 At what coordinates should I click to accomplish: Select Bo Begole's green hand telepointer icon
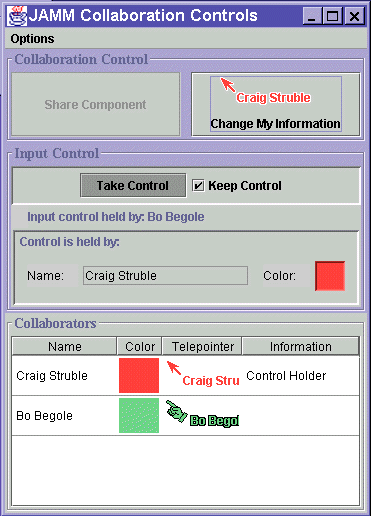(x=177, y=411)
